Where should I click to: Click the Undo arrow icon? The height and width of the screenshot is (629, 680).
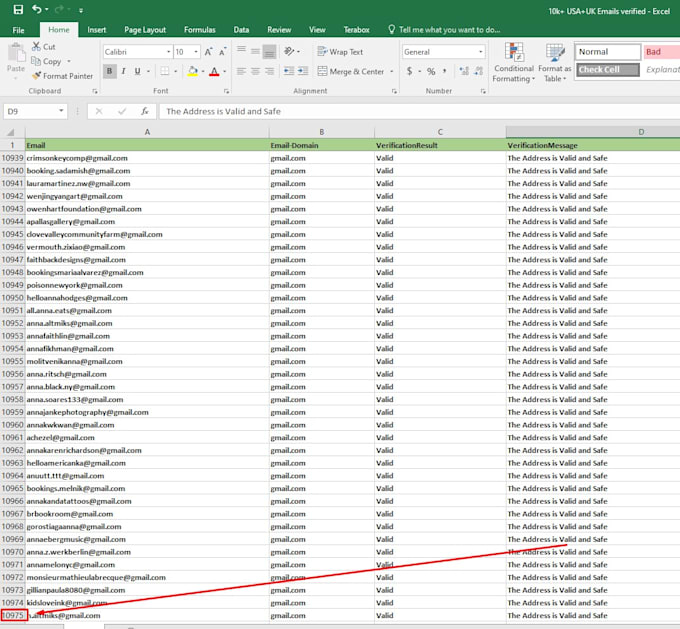(37, 9)
